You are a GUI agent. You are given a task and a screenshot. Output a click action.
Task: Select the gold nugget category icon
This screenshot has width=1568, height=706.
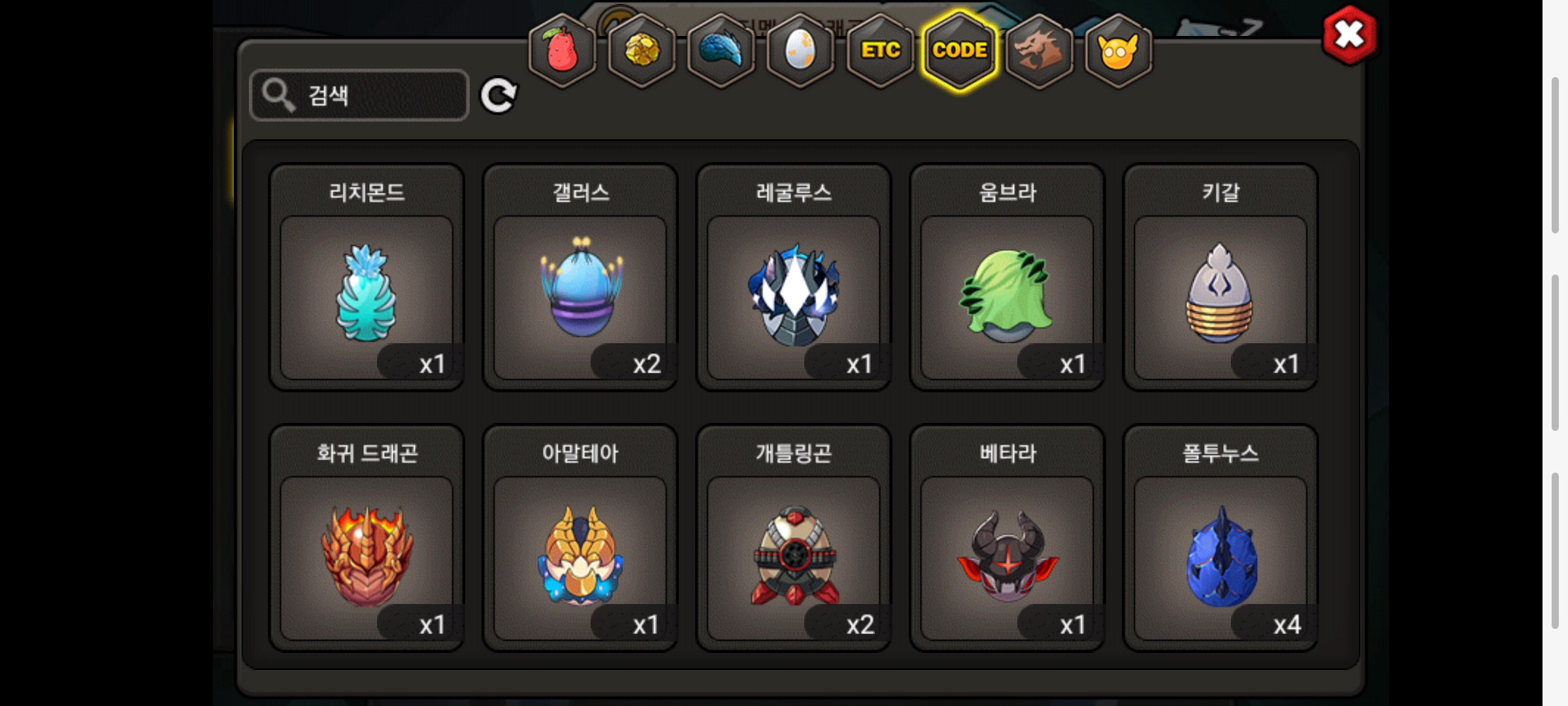click(x=642, y=50)
